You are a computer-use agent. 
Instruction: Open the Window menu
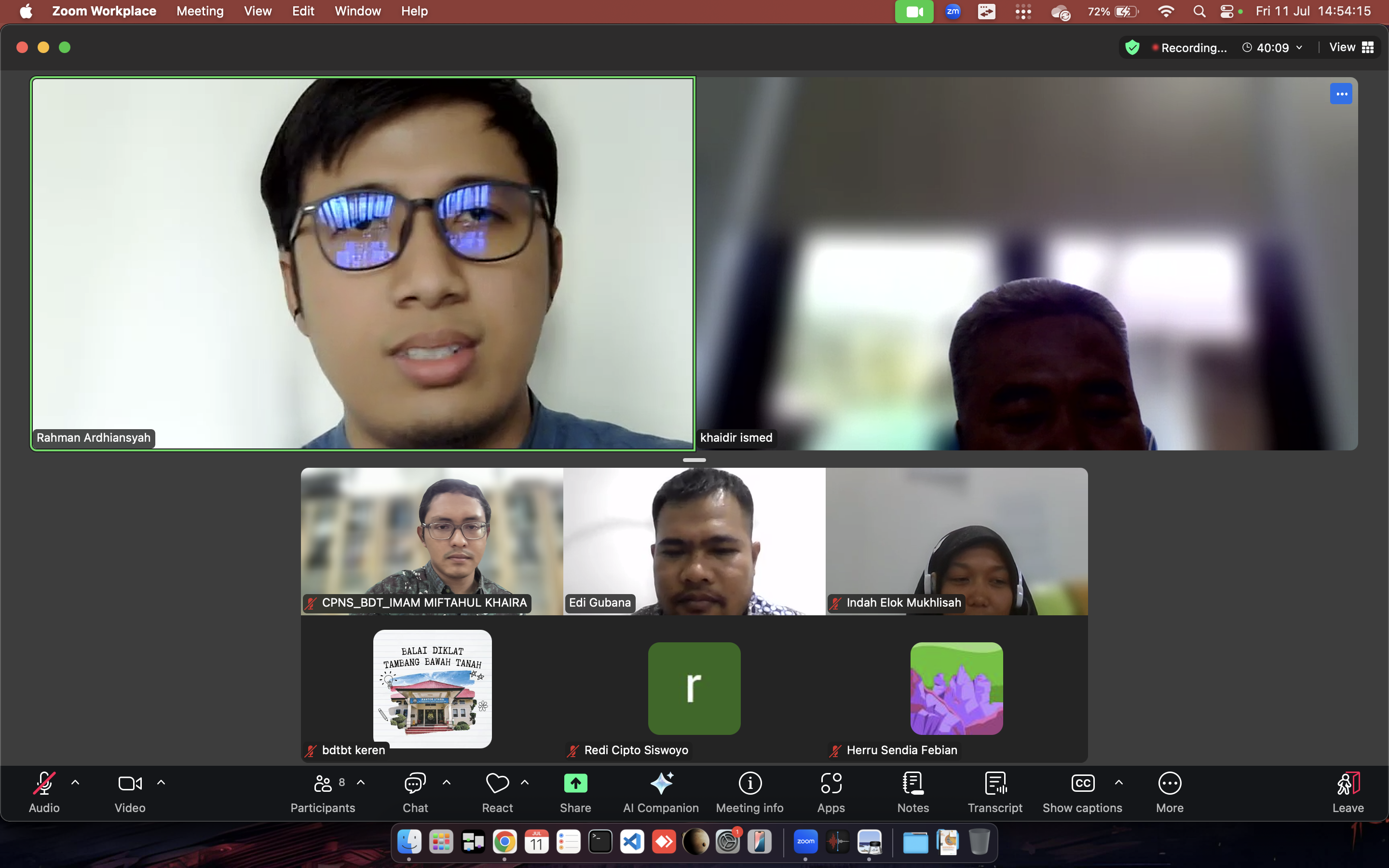357,12
